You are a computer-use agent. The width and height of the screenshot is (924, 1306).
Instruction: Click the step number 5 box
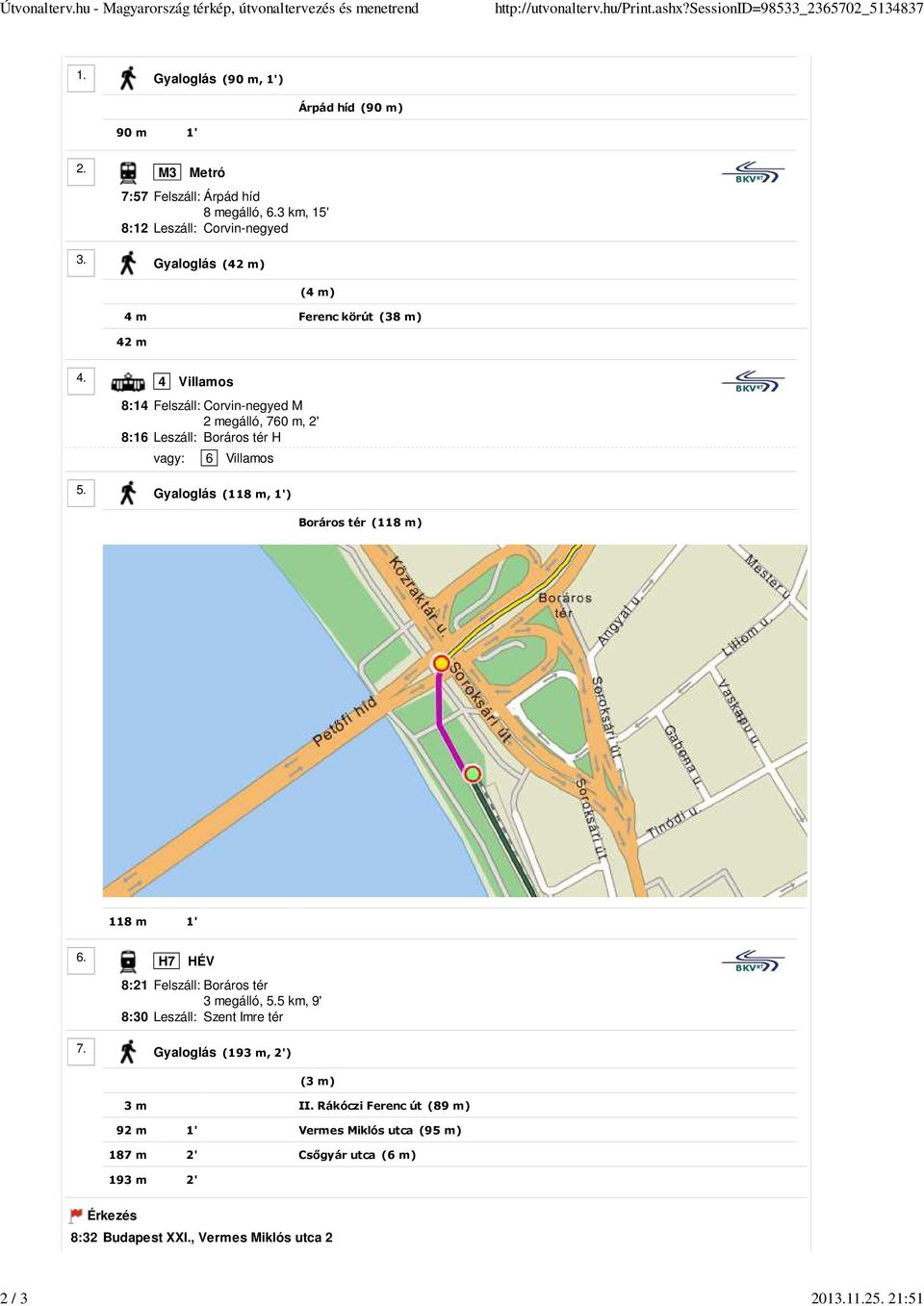81,491
